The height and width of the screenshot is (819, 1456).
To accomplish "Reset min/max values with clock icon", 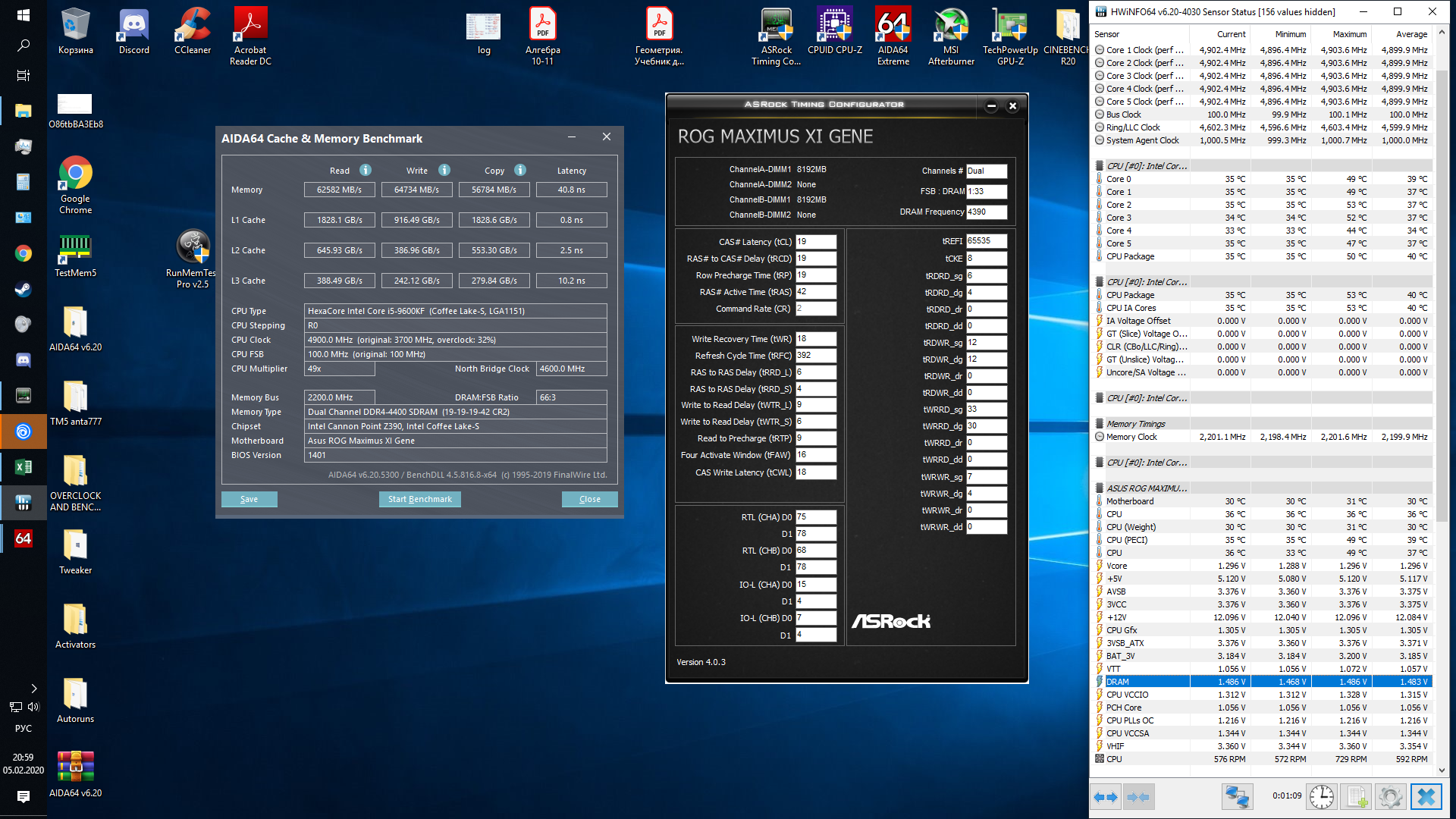I will 1322,797.
